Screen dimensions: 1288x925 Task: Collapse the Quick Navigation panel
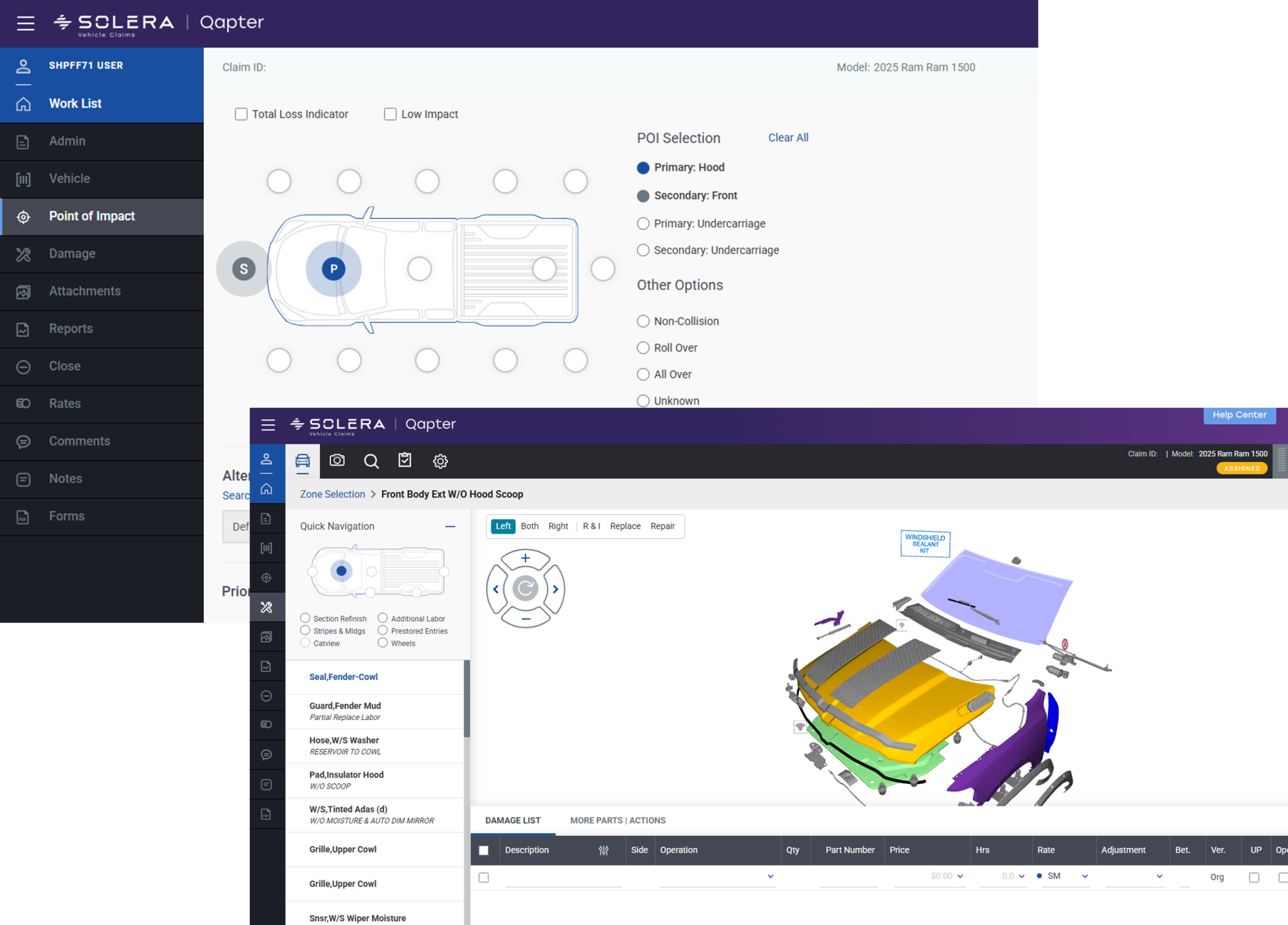[450, 526]
